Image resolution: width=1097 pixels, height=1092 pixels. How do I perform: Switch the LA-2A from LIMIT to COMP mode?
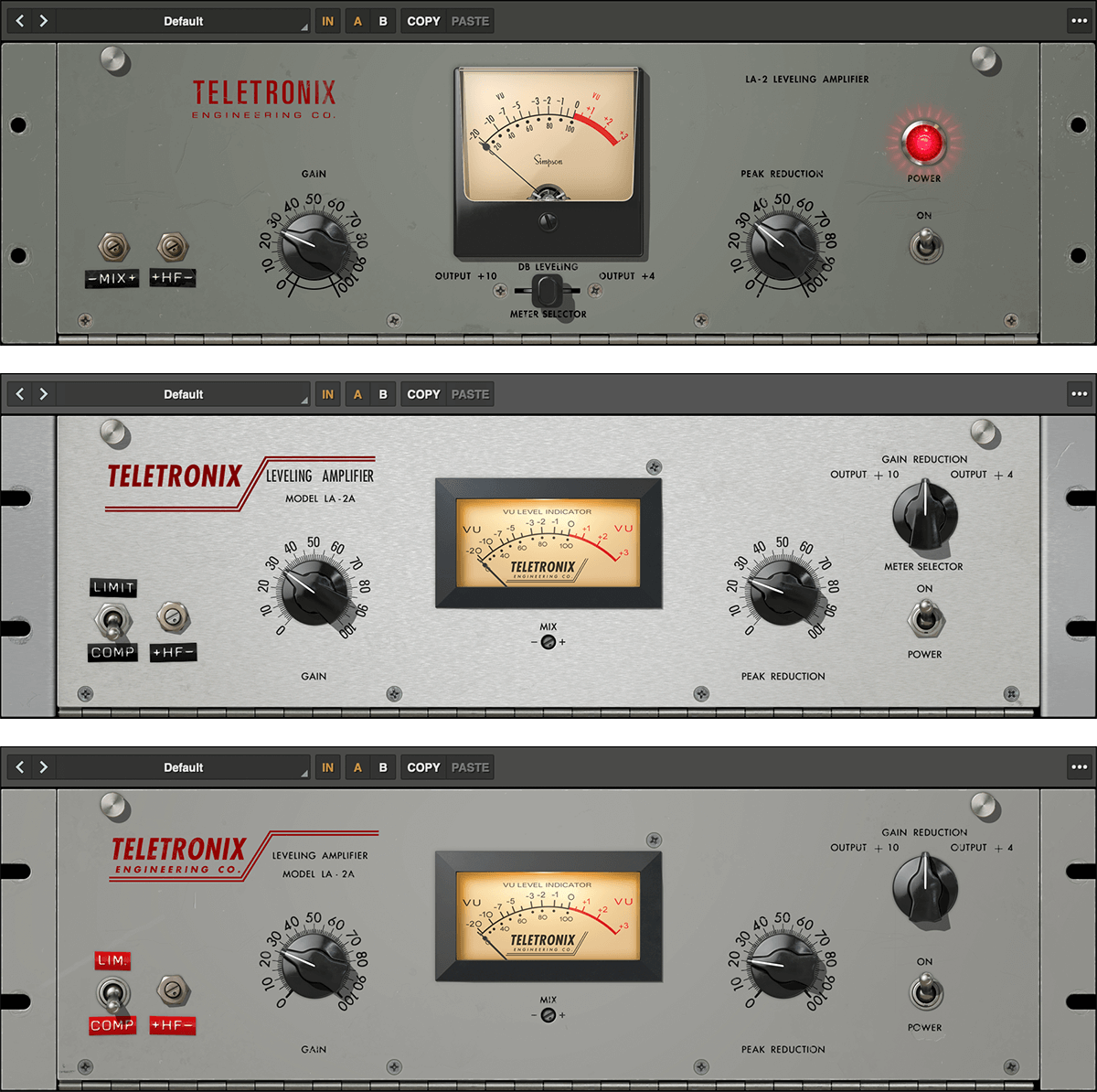pos(112,620)
